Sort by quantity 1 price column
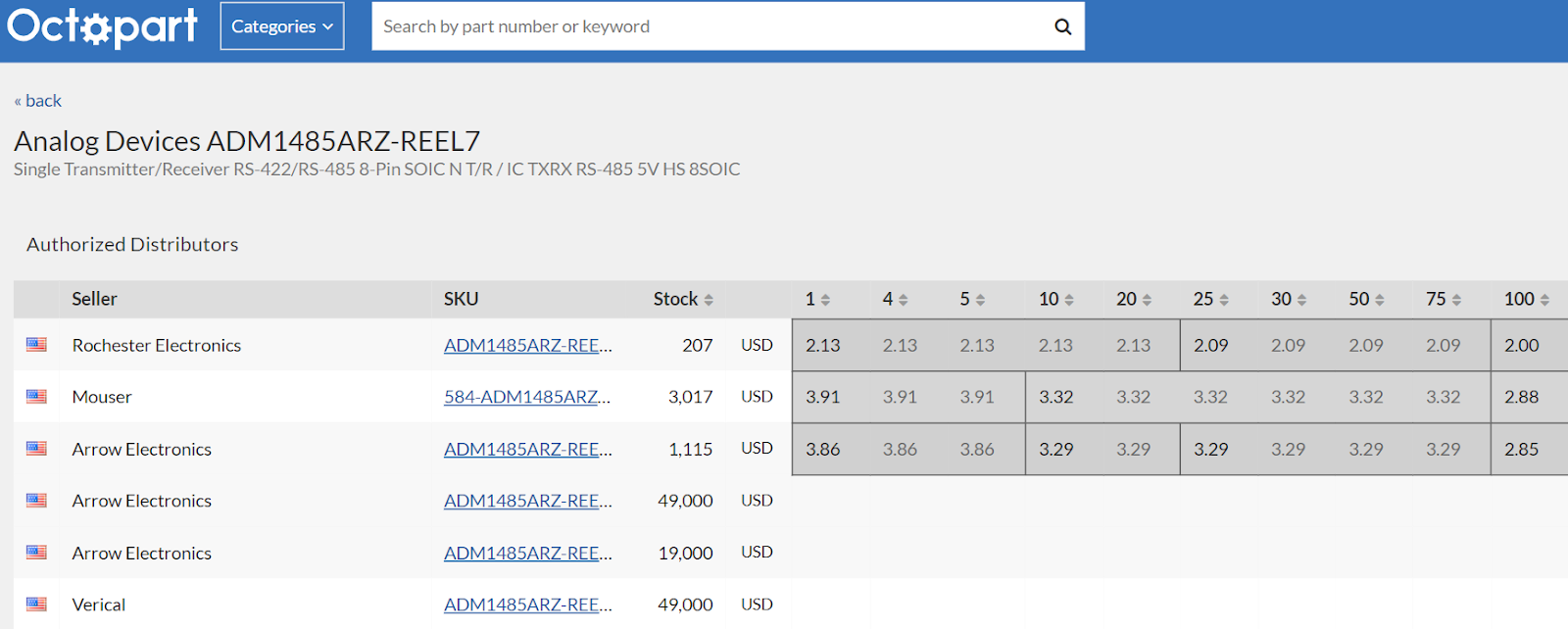The image size is (1568, 629). (x=817, y=299)
